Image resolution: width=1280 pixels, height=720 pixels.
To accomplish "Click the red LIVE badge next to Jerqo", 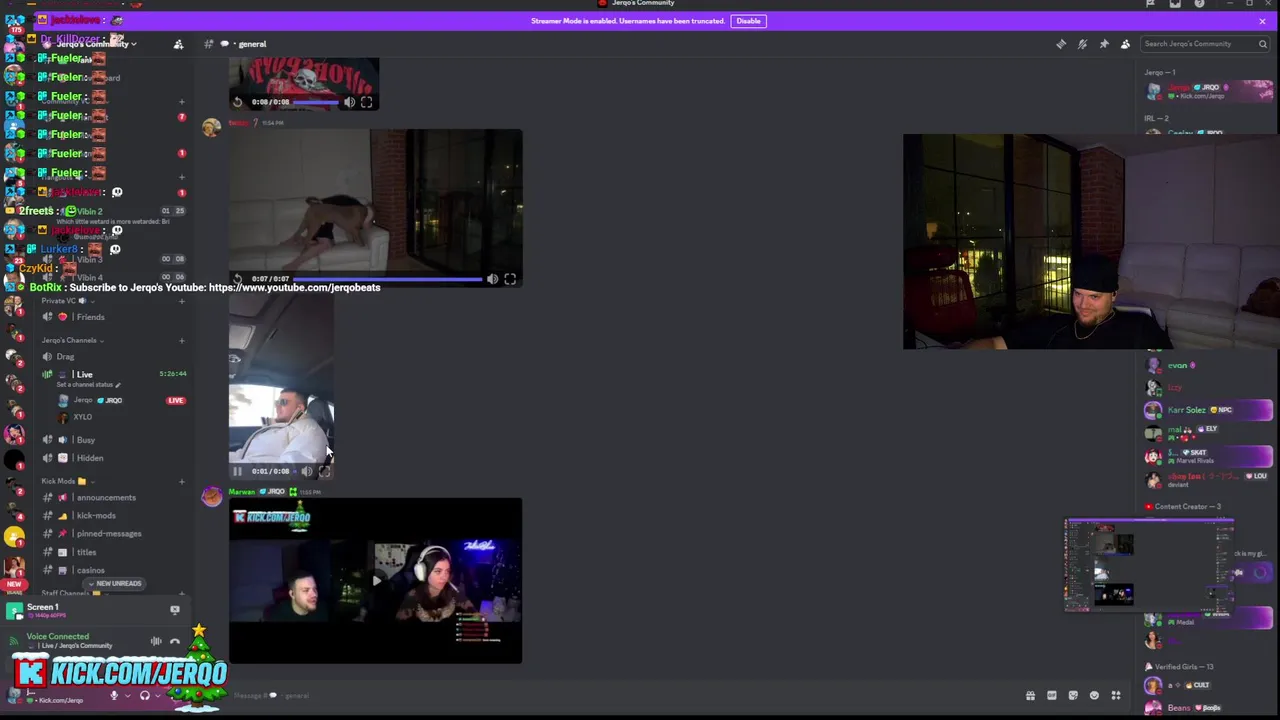I will click(176, 401).
